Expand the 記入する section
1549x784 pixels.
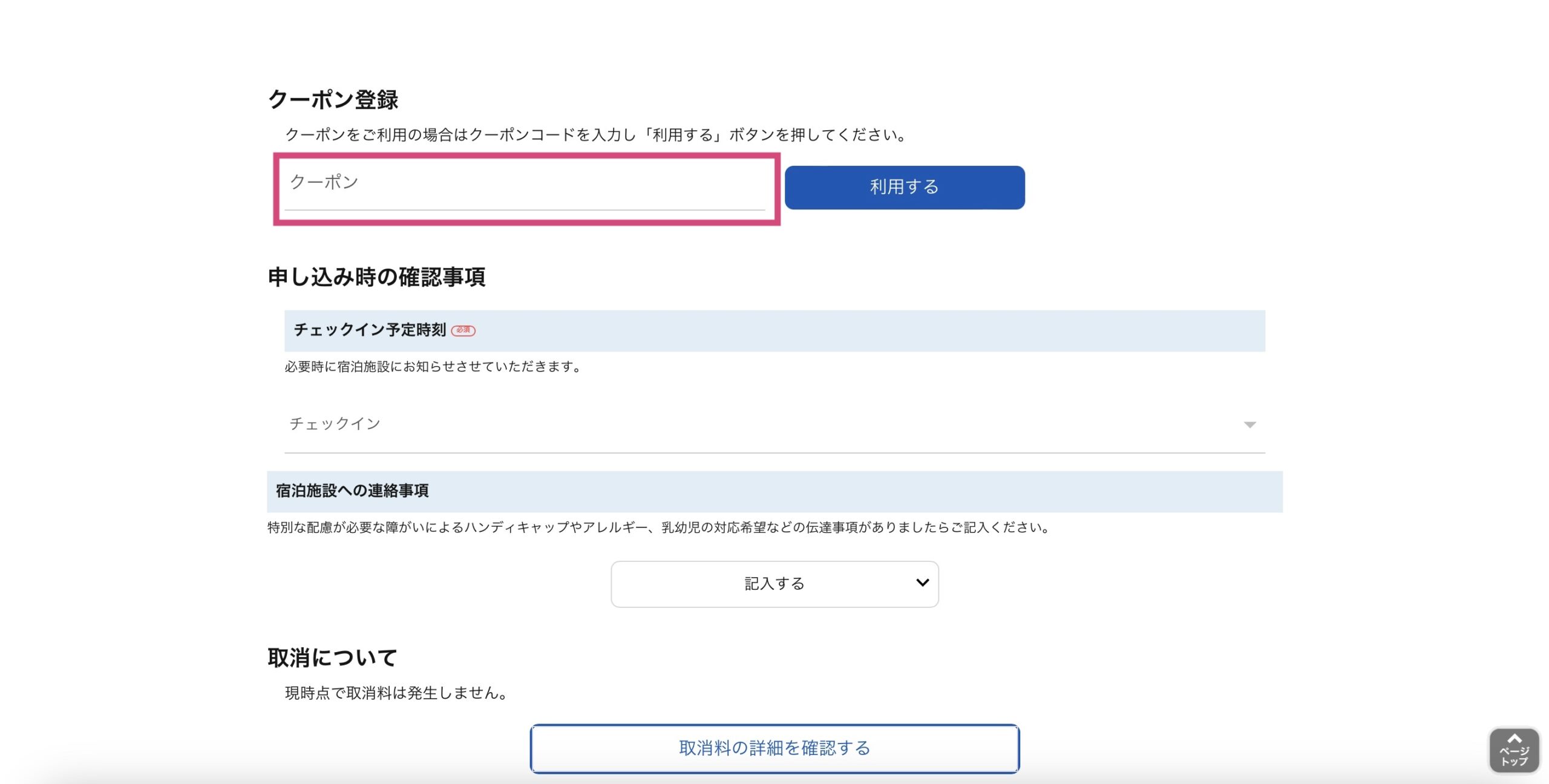click(774, 584)
